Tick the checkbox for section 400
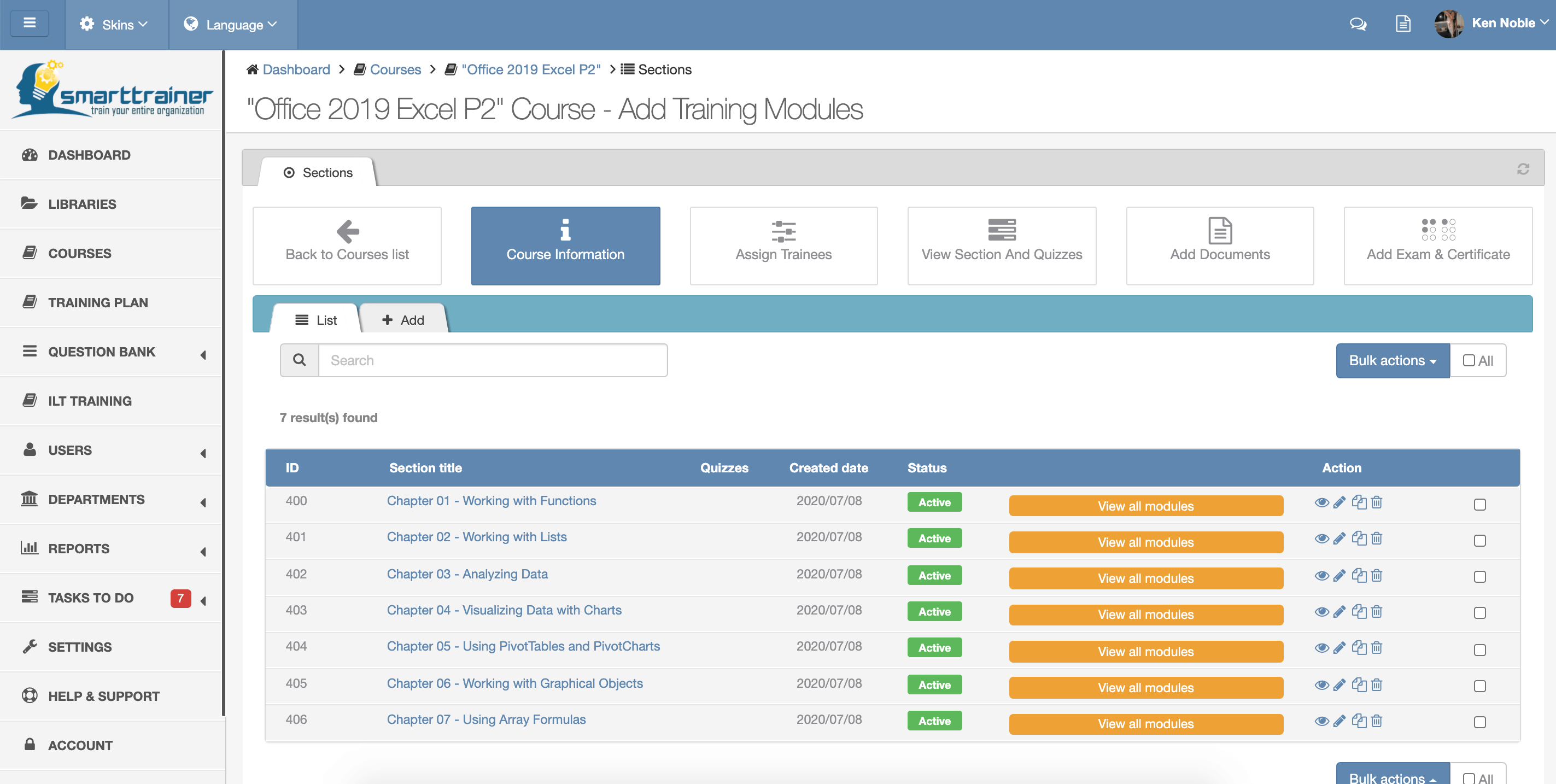 pos(1479,504)
